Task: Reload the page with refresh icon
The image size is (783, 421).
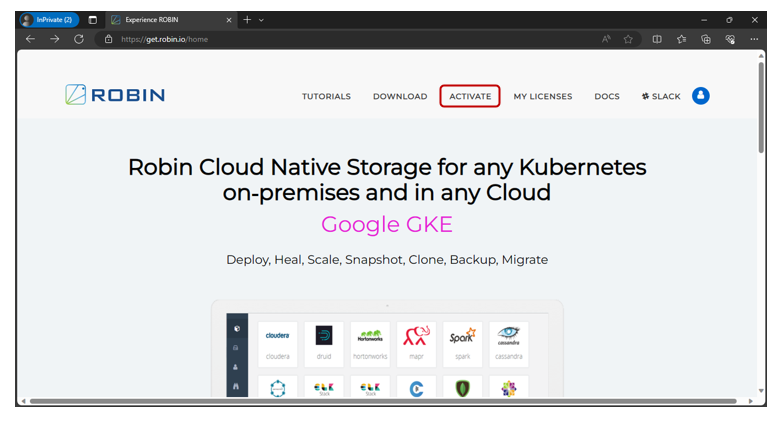Action: click(79, 39)
